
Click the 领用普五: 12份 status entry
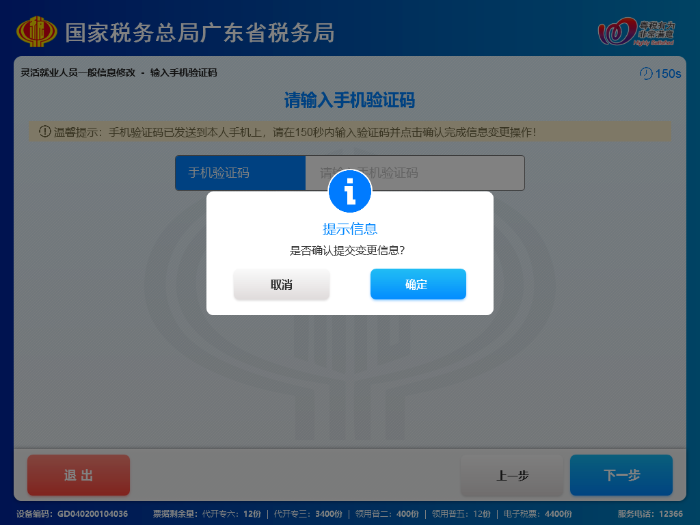[x=461, y=514]
